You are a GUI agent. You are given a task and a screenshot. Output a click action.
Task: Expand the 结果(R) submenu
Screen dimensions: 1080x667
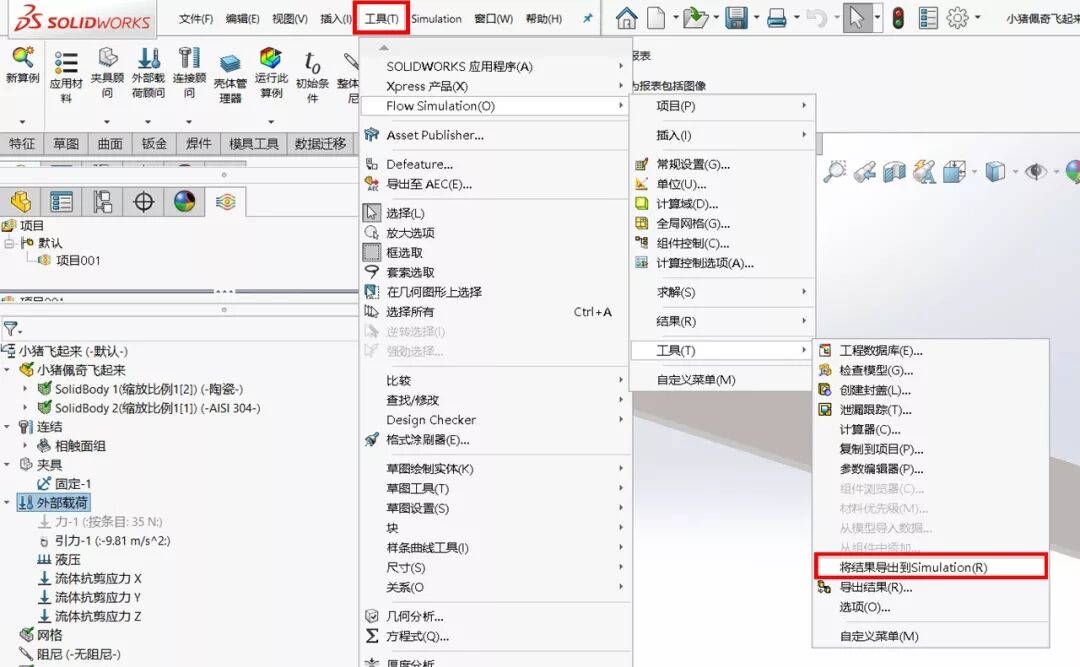723,321
